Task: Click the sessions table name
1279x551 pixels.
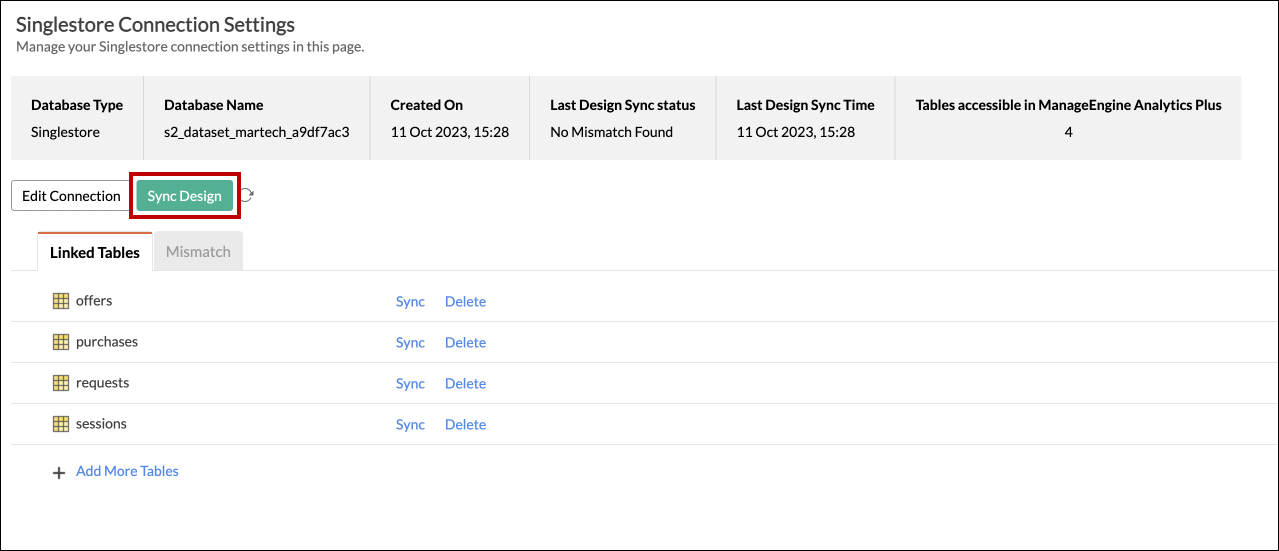Action: pyautogui.click(x=101, y=424)
